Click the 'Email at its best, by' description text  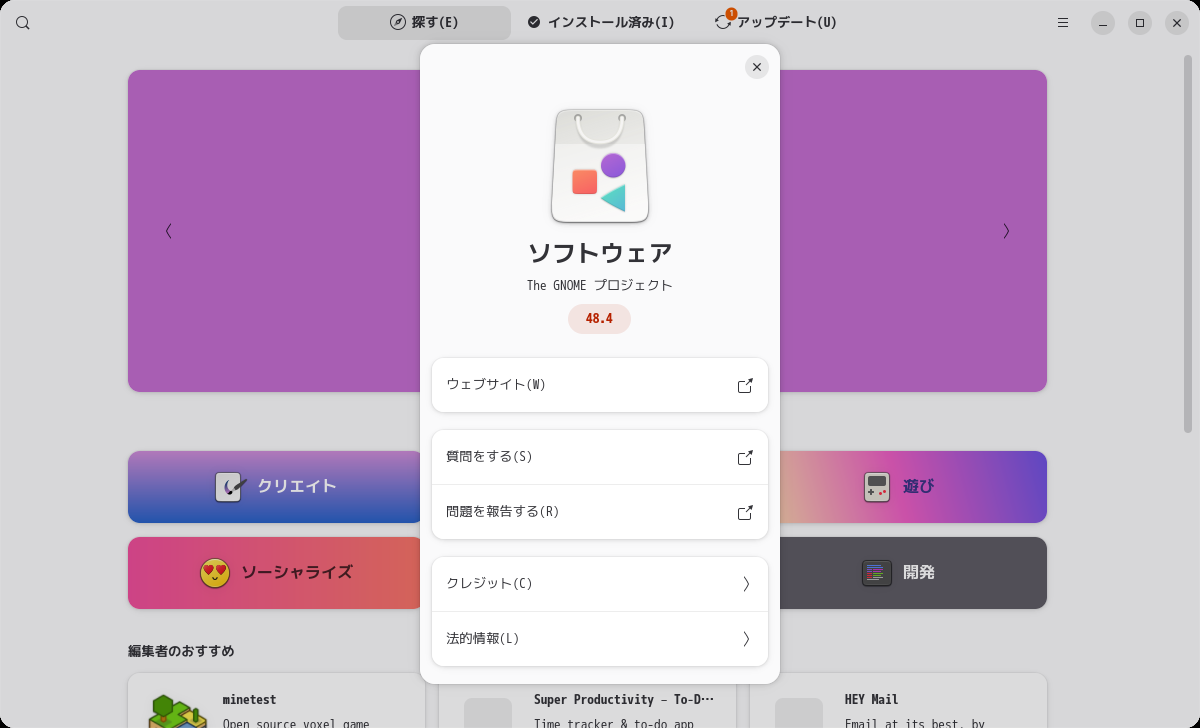pyautogui.click(x=915, y=724)
